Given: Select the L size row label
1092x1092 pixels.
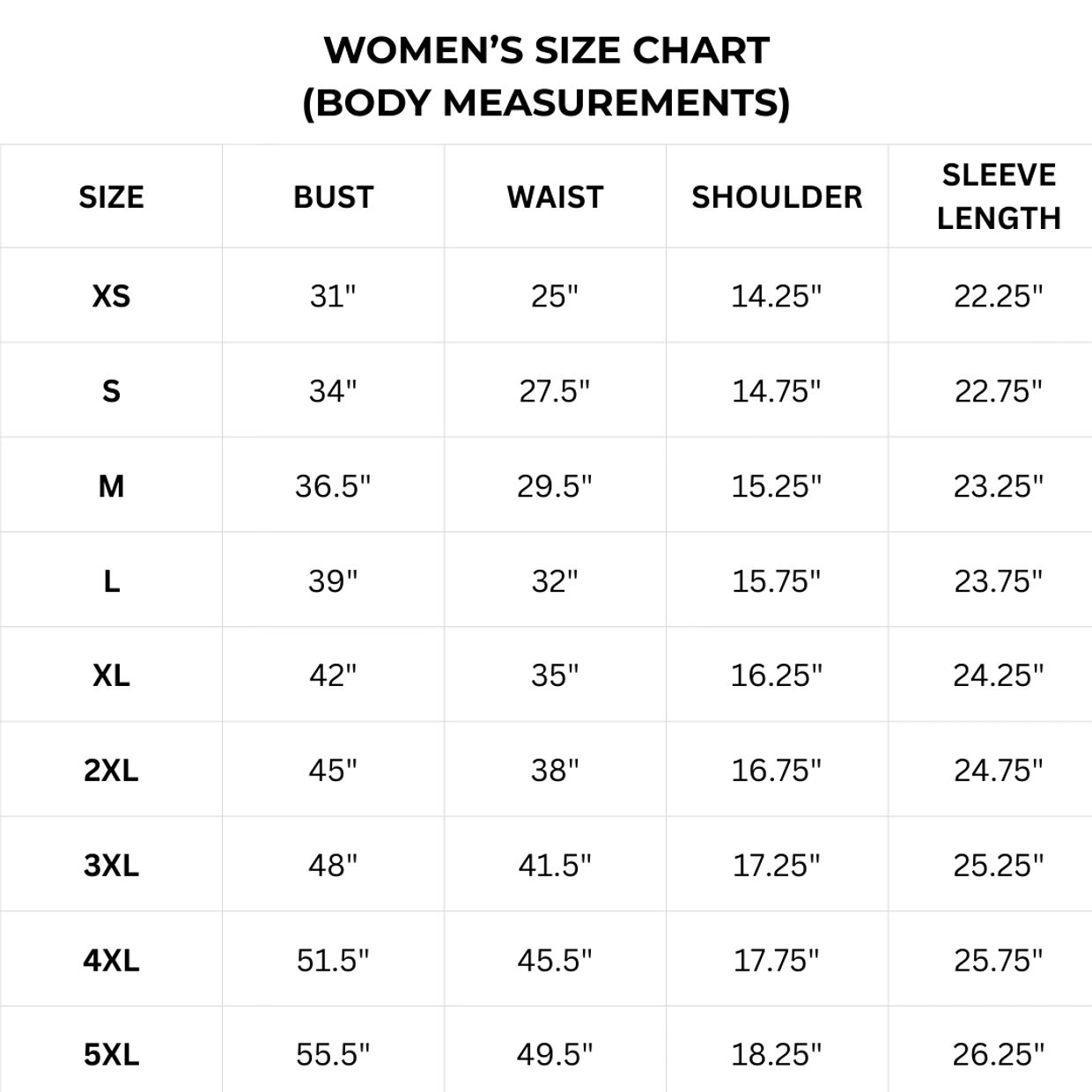Looking at the screenshot, I should pyautogui.click(x=111, y=581).
